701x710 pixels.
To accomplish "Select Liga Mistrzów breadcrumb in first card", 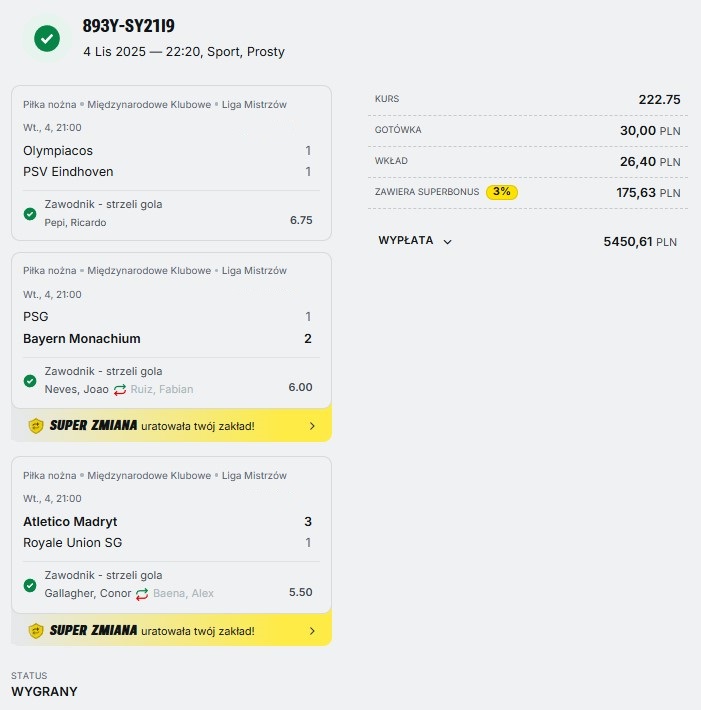I will (254, 103).
